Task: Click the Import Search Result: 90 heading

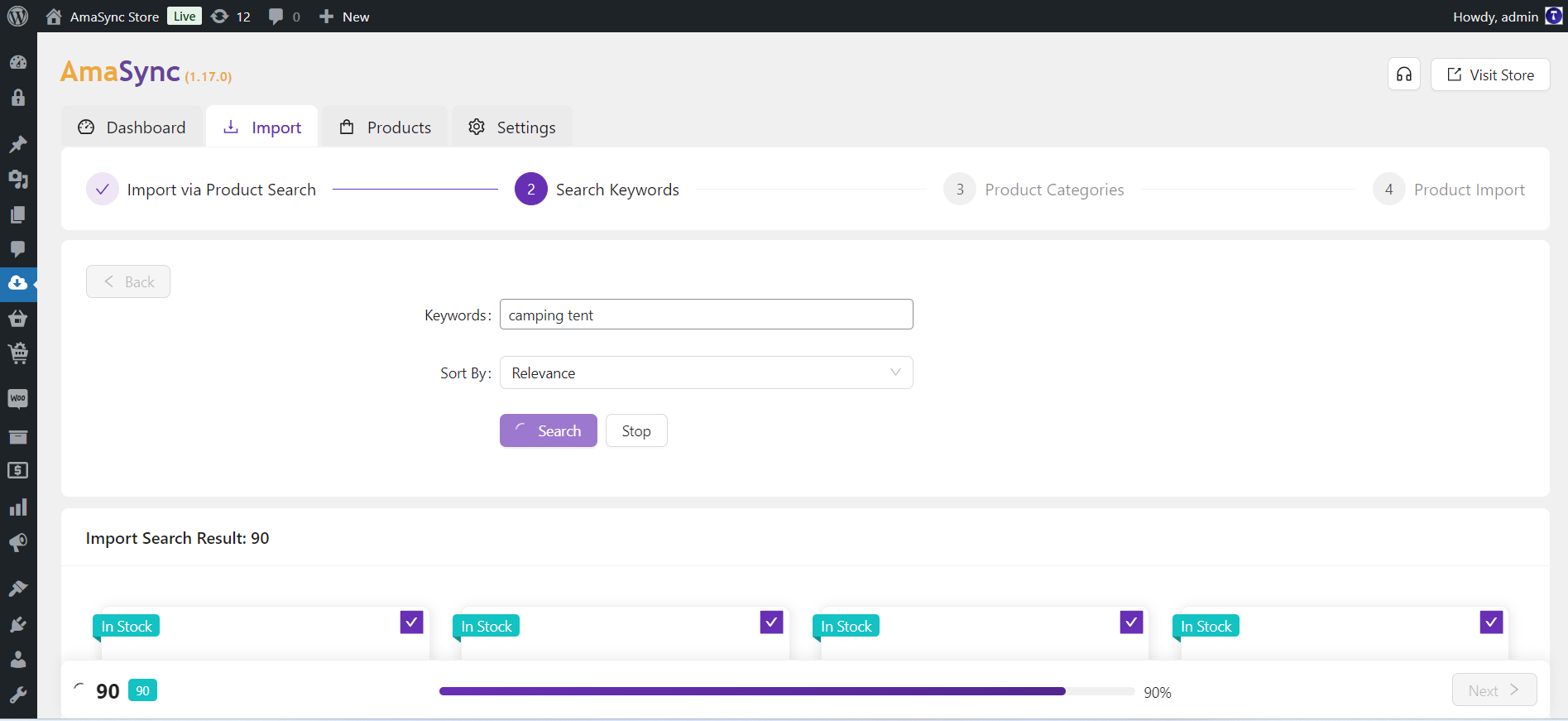Action: coord(178,538)
